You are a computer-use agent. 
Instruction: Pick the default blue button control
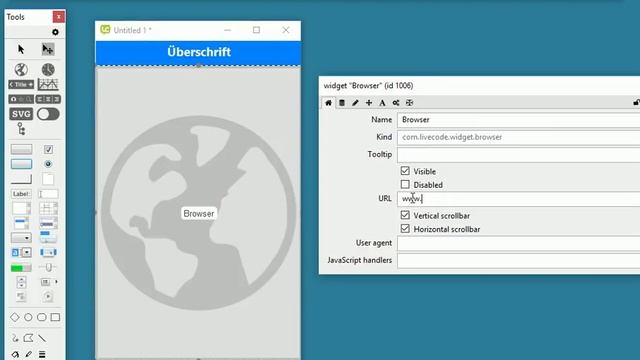click(21, 164)
